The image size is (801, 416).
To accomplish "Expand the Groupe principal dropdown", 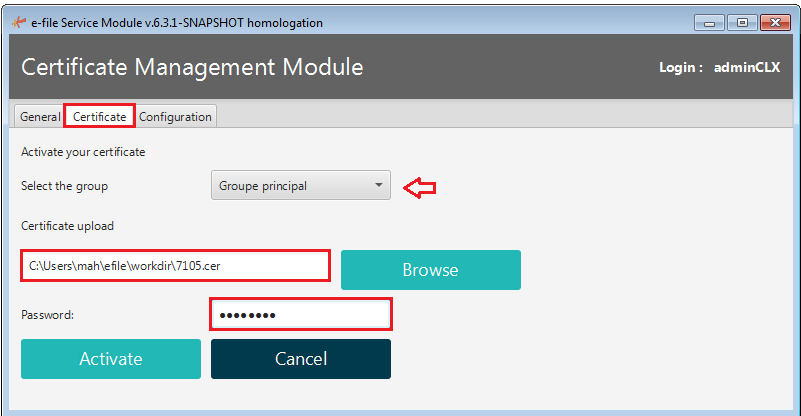I will [300, 185].
